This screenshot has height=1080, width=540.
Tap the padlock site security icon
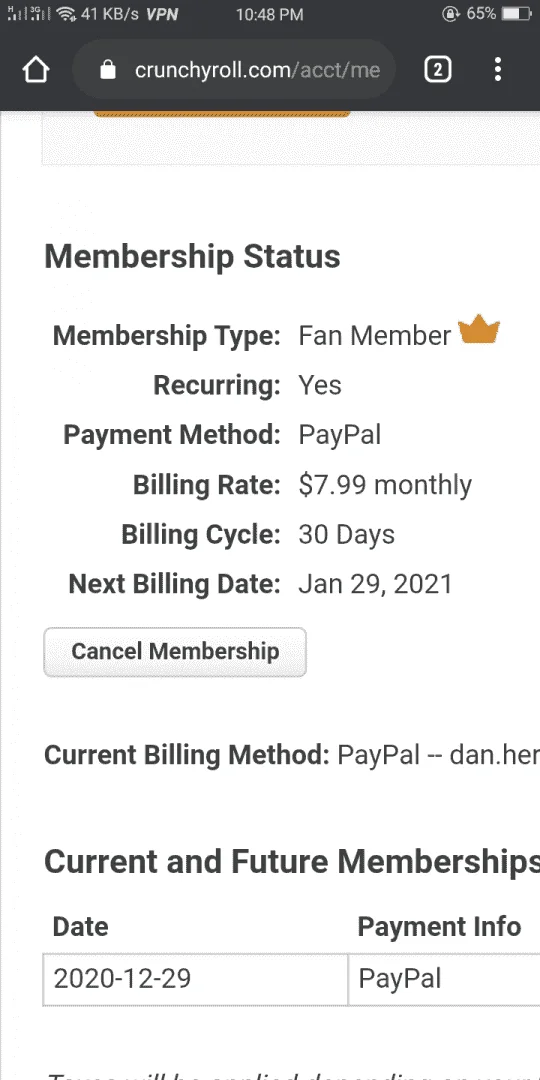107,70
